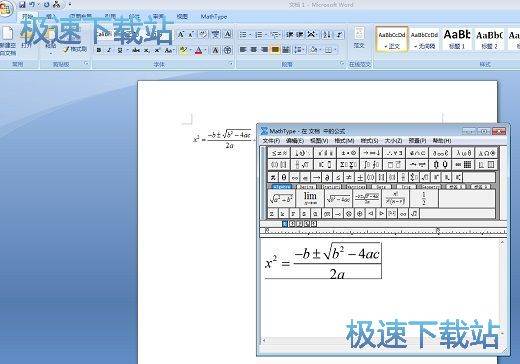Toggle superscript in Word font group
This screenshot has height=364, width=520.
tap(157, 51)
